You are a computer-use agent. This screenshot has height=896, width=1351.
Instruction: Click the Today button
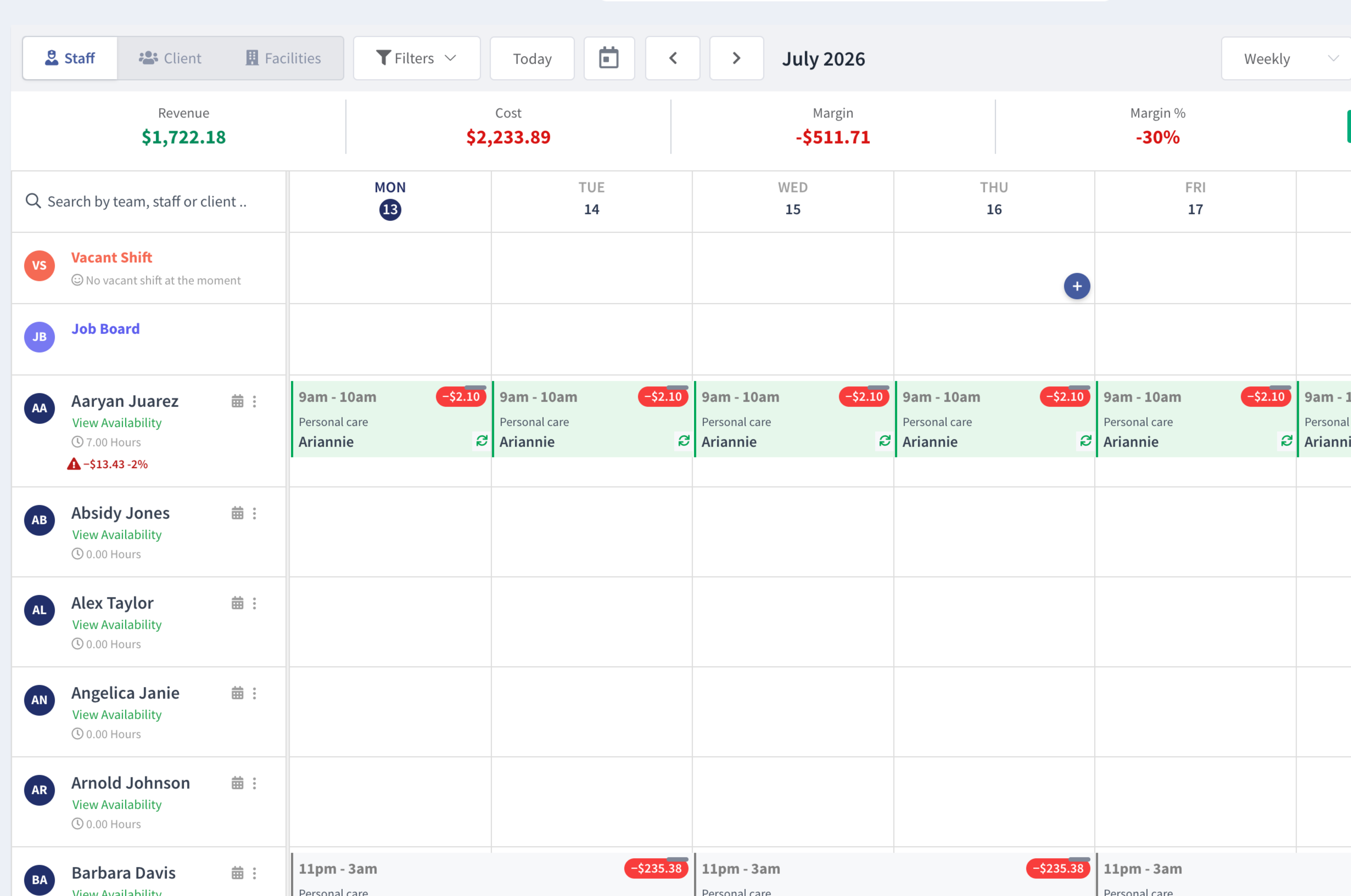pyautogui.click(x=532, y=58)
